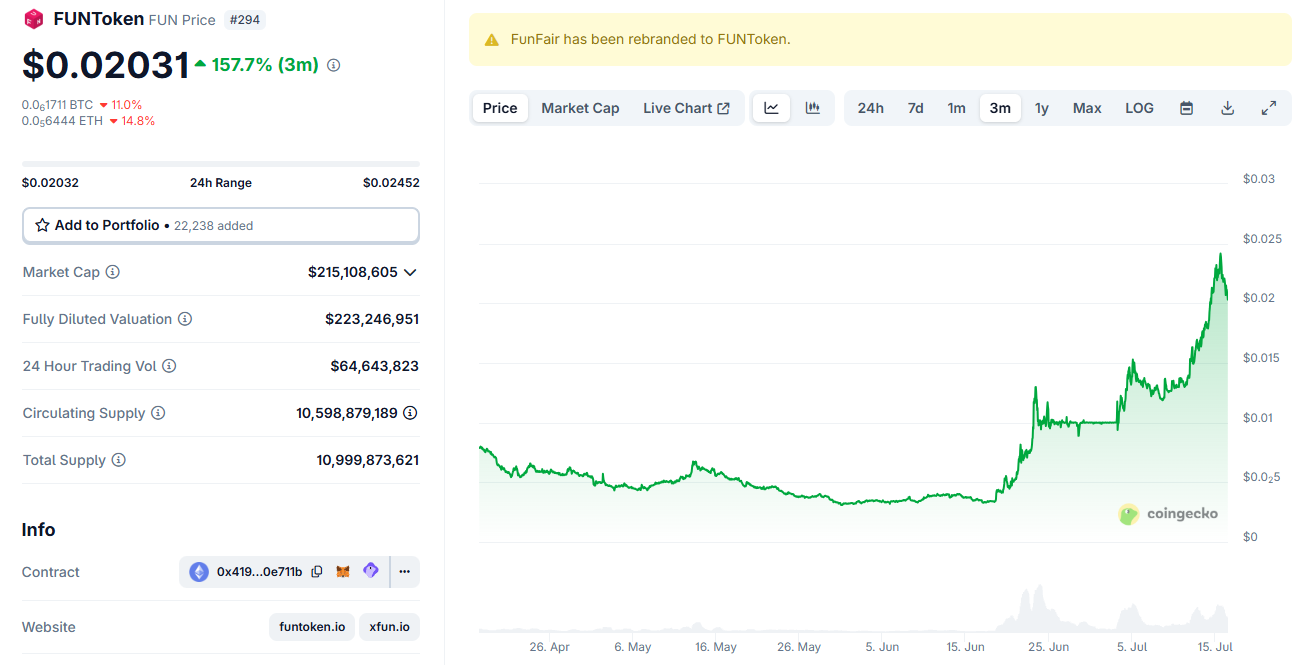
Task: Click the $0.02031 current price
Action: (106, 65)
